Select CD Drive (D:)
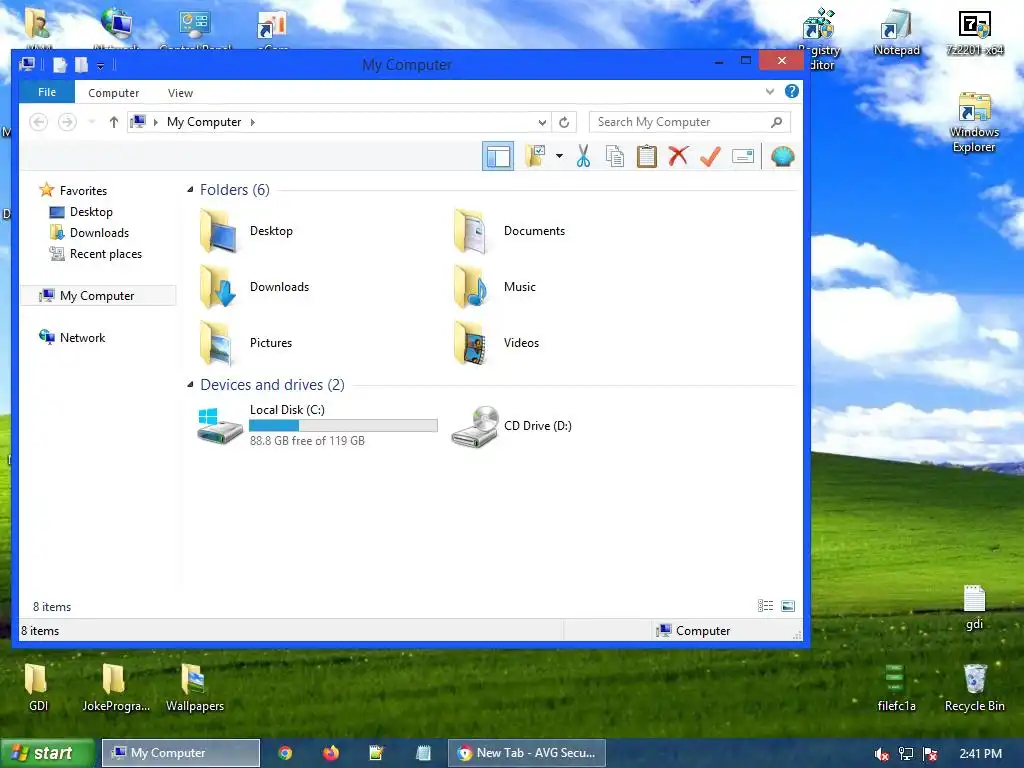This screenshot has width=1024, height=768. [x=512, y=426]
